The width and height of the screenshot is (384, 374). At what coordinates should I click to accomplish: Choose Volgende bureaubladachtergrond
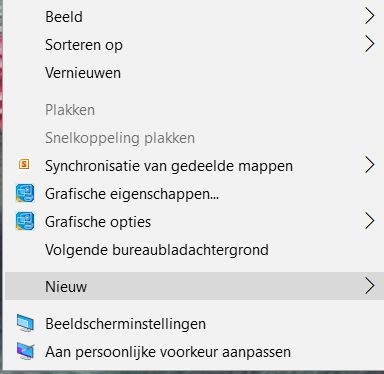pos(157,250)
